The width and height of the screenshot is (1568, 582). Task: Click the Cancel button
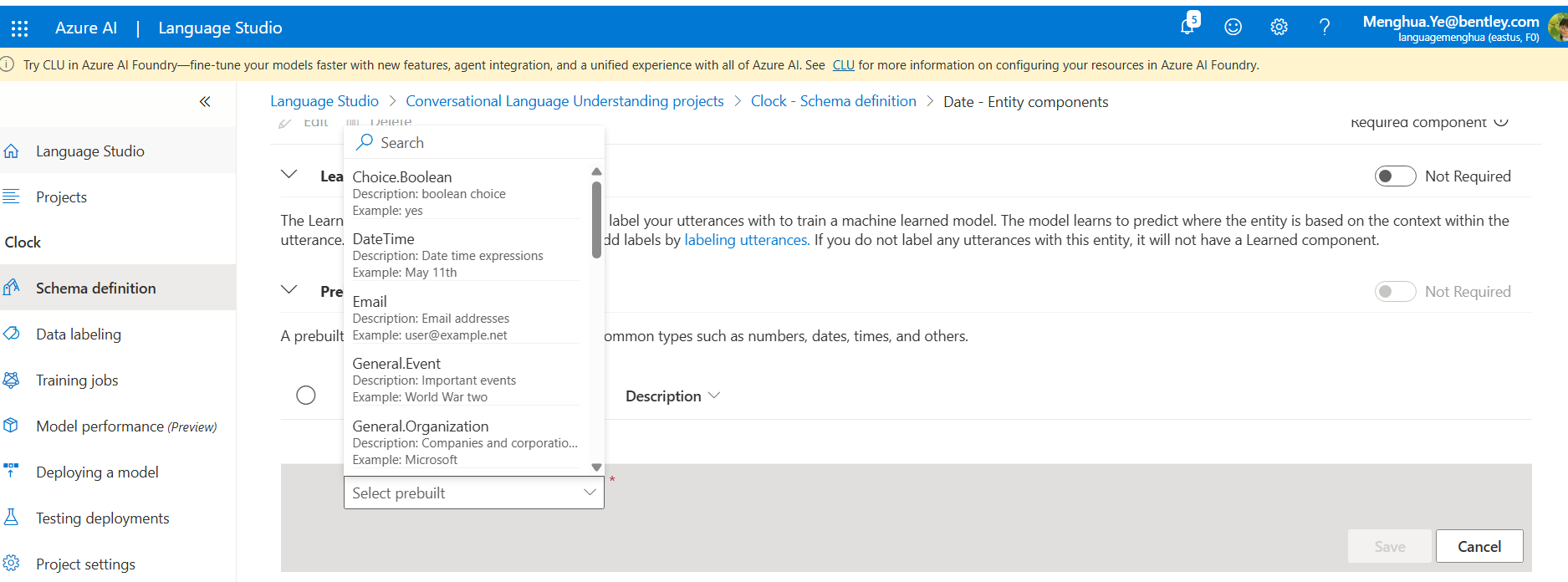coord(1479,546)
